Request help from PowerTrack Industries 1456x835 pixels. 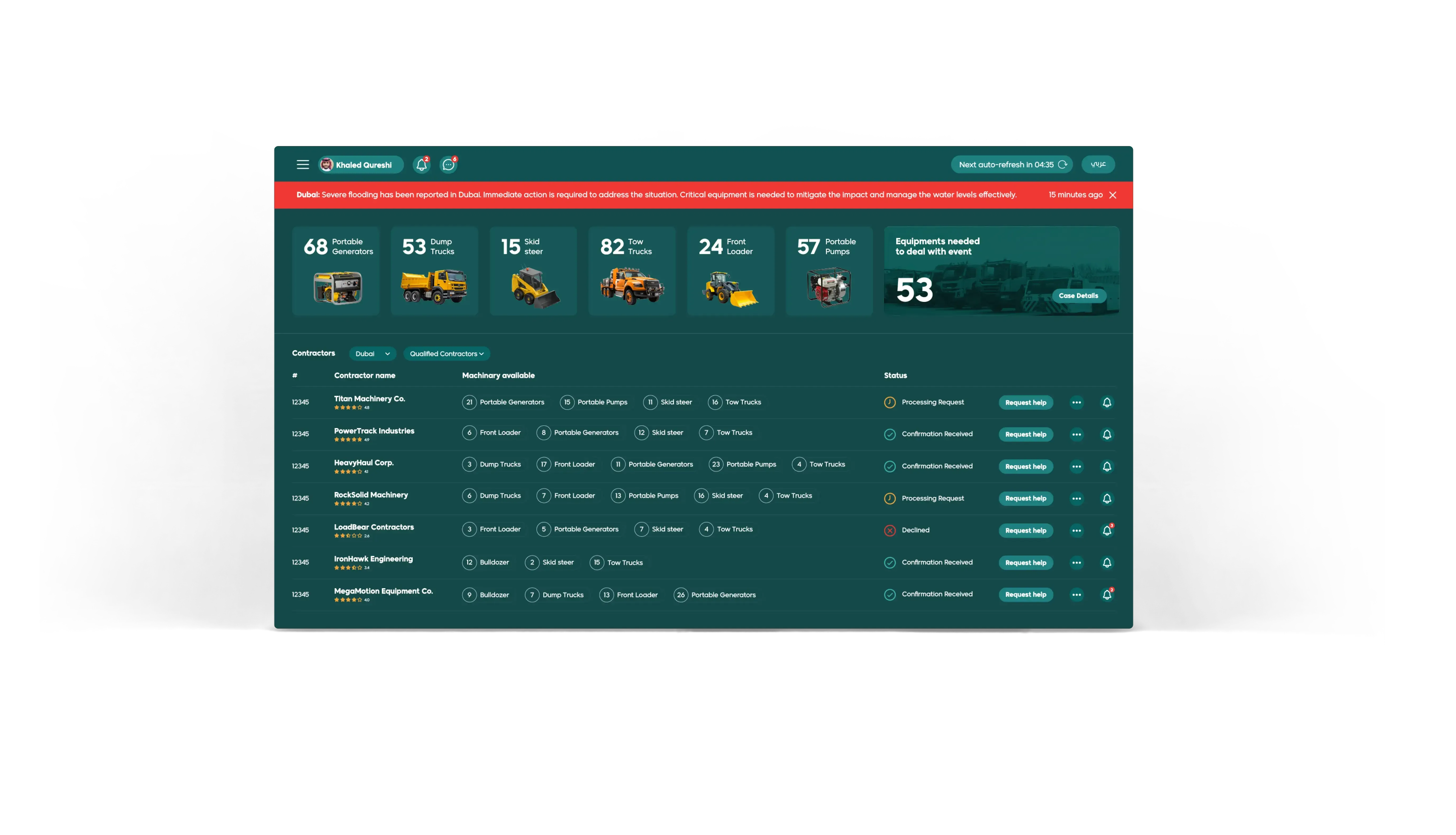[x=1026, y=434]
